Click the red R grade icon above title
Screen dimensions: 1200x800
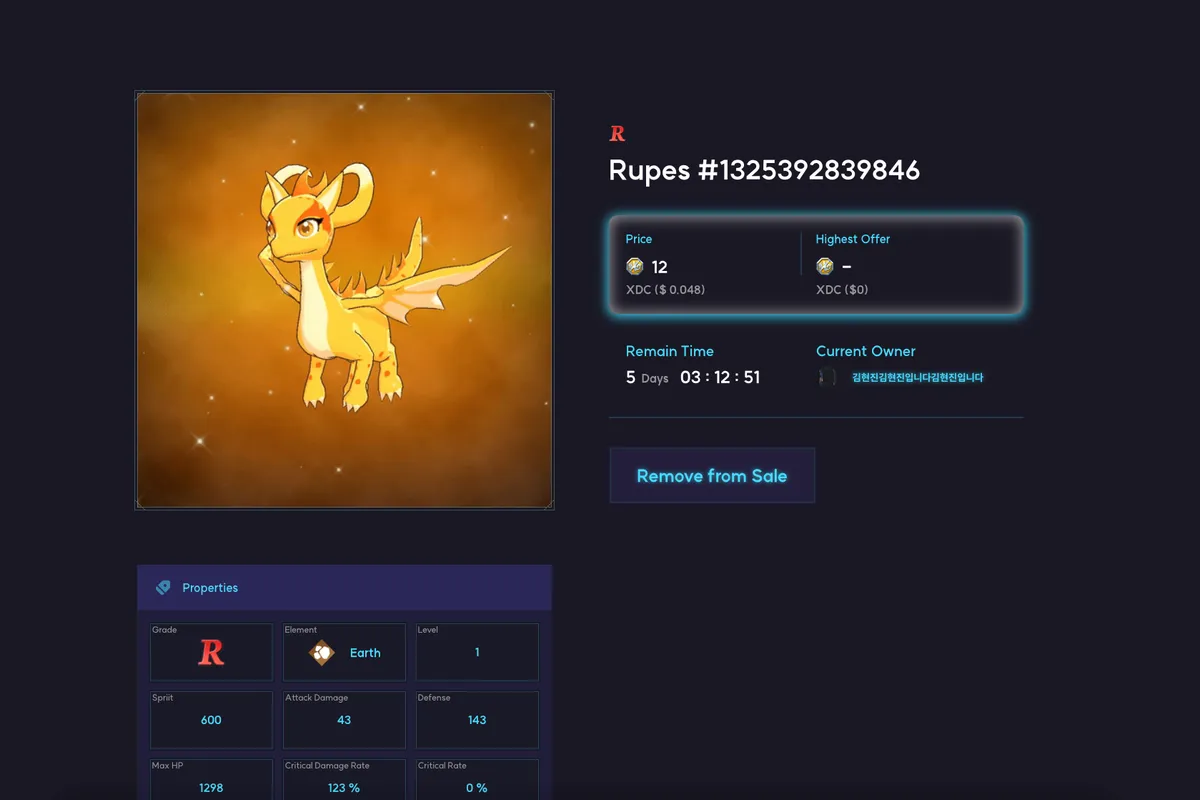617,134
